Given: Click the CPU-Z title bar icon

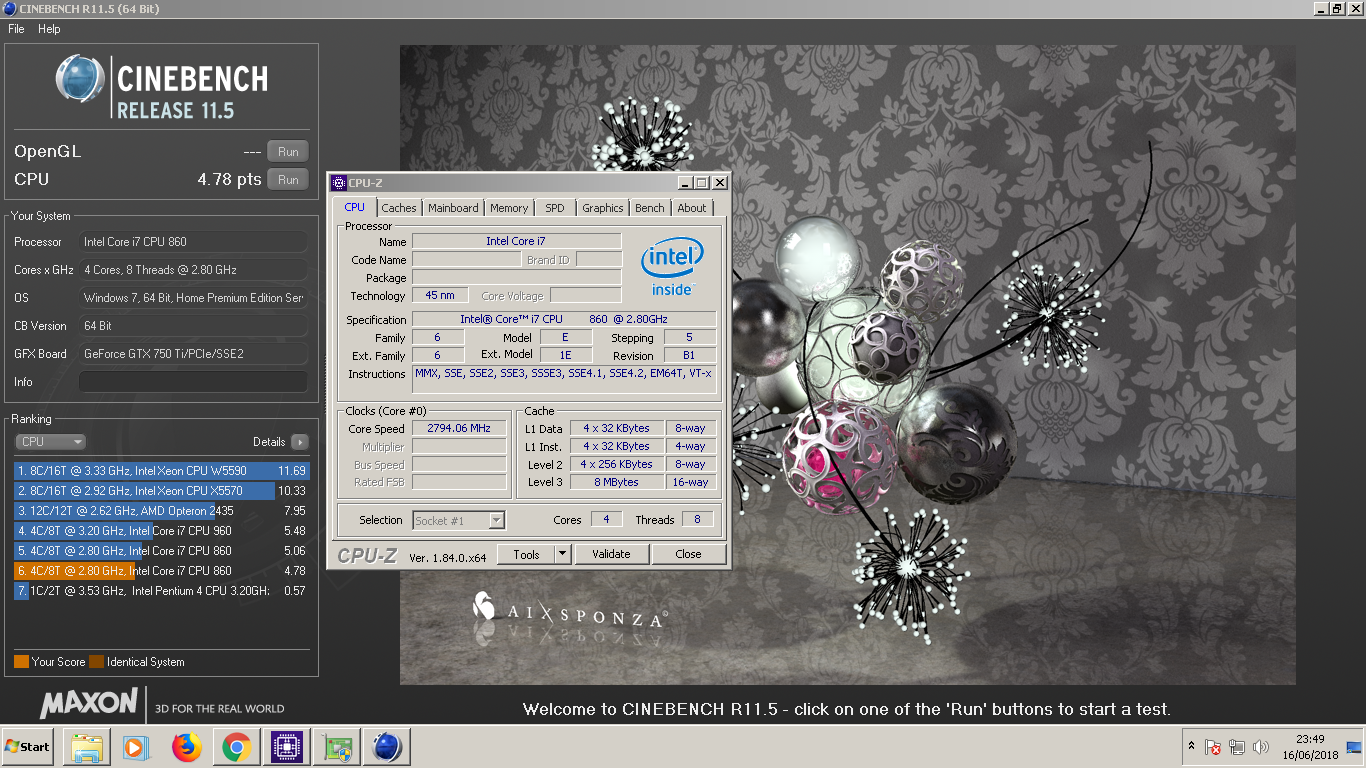Looking at the screenshot, I should point(339,183).
